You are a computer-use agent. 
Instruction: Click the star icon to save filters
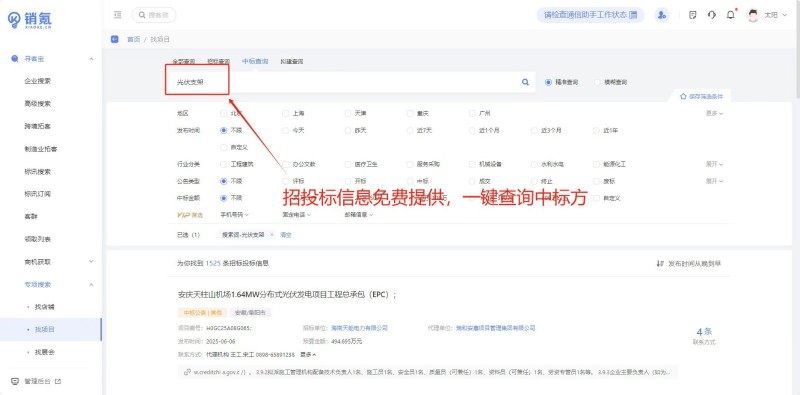[683, 96]
